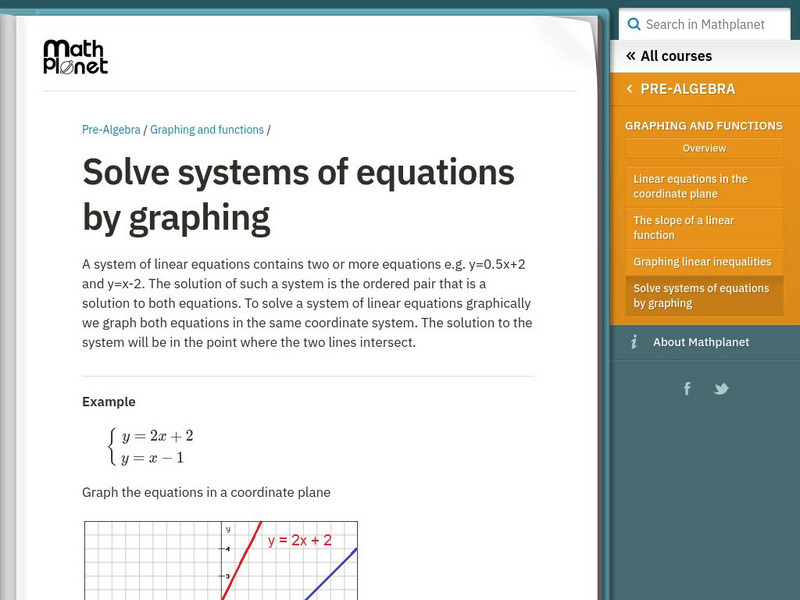Click the Math Planet logo
This screenshot has height=600, width=800.
pyautogui.click(x=76, y=57)
